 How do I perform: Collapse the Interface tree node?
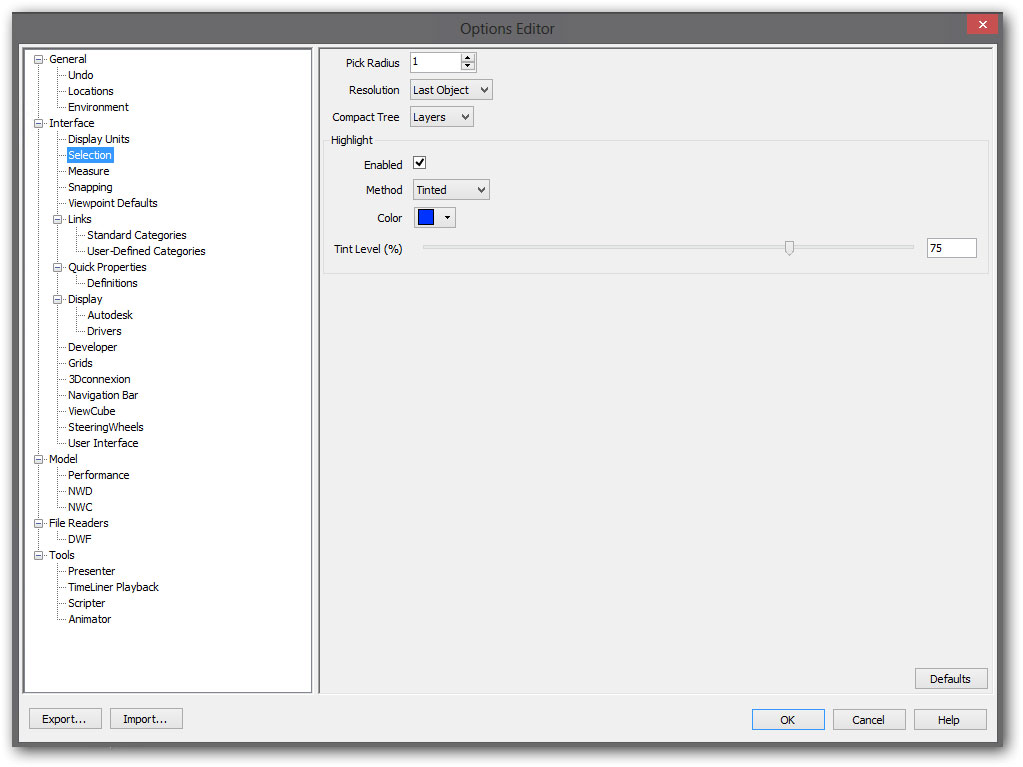point(39,123)
